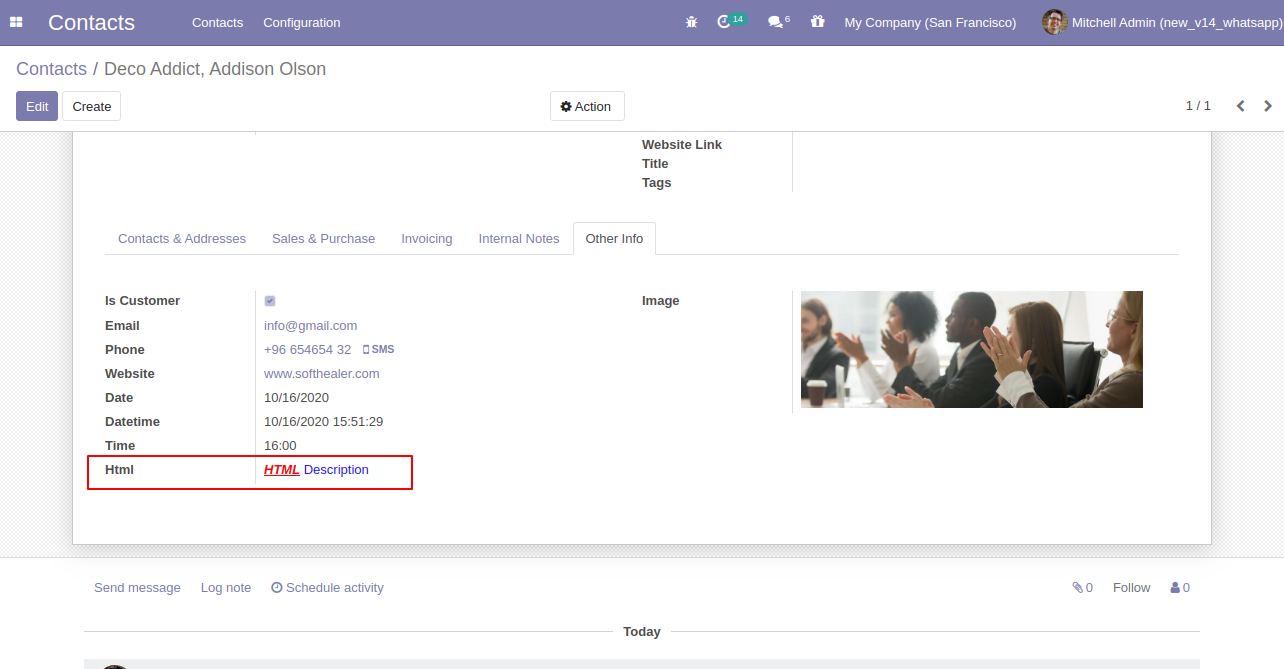Click phone number +96 654654 32
The width and height of the screenshot is (1284, 669).
[307, 350]
